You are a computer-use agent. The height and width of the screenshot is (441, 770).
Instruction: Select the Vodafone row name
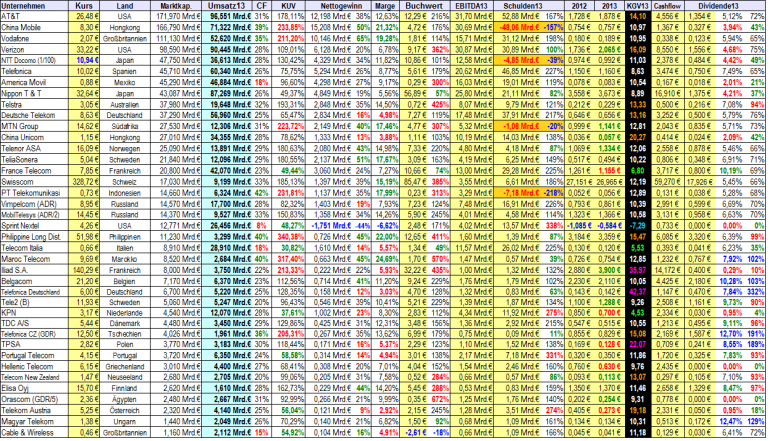34,38
